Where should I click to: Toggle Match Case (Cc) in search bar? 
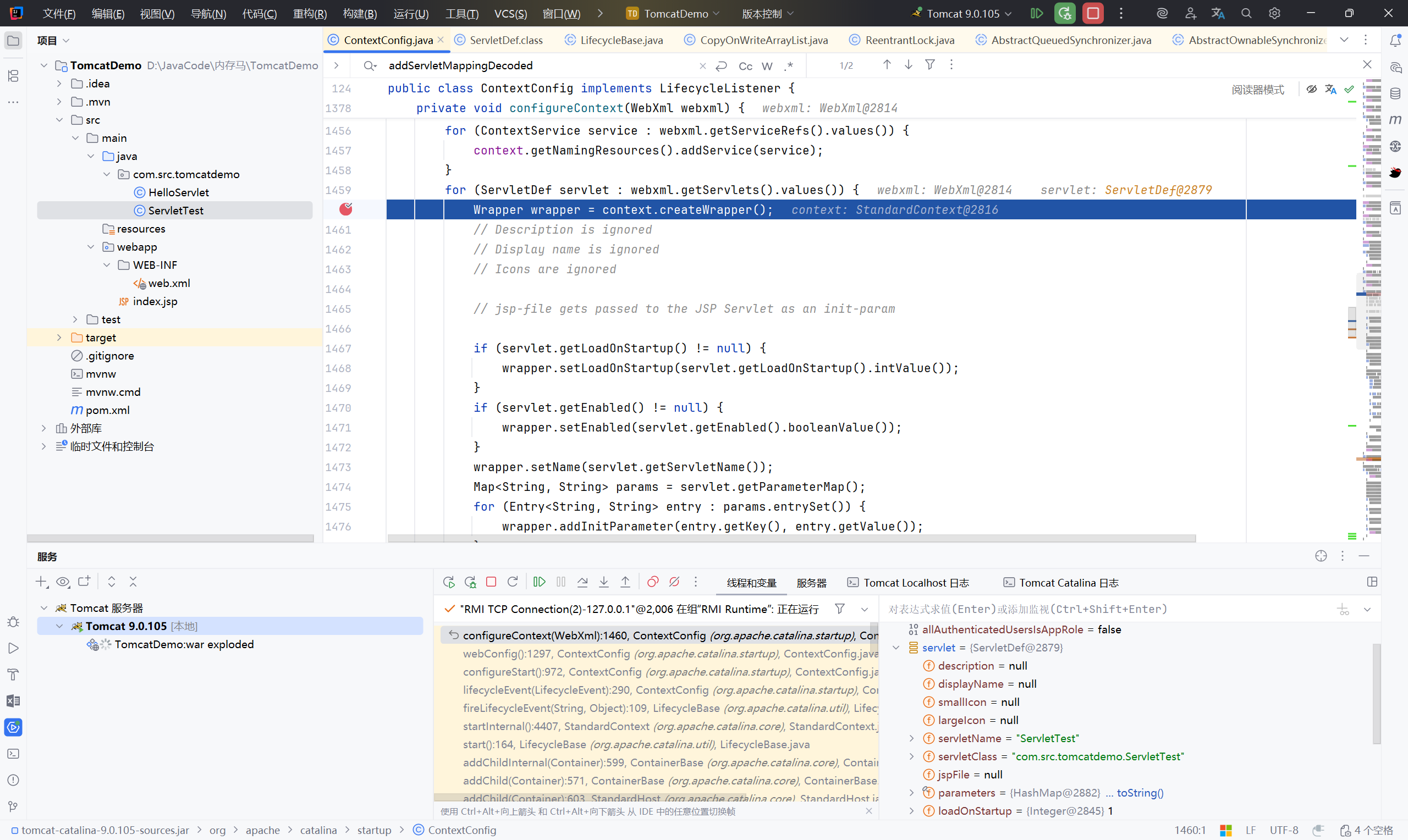click(x=745, y=66)
